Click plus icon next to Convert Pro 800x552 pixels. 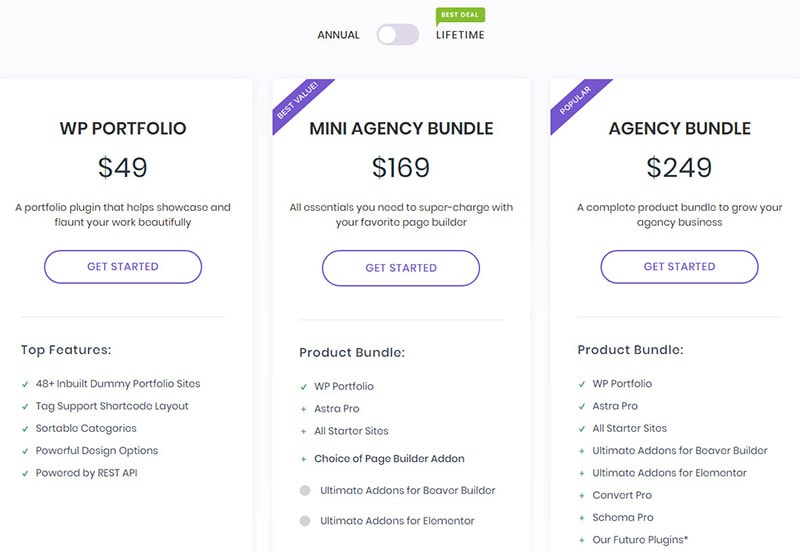(x=581, y=496)
